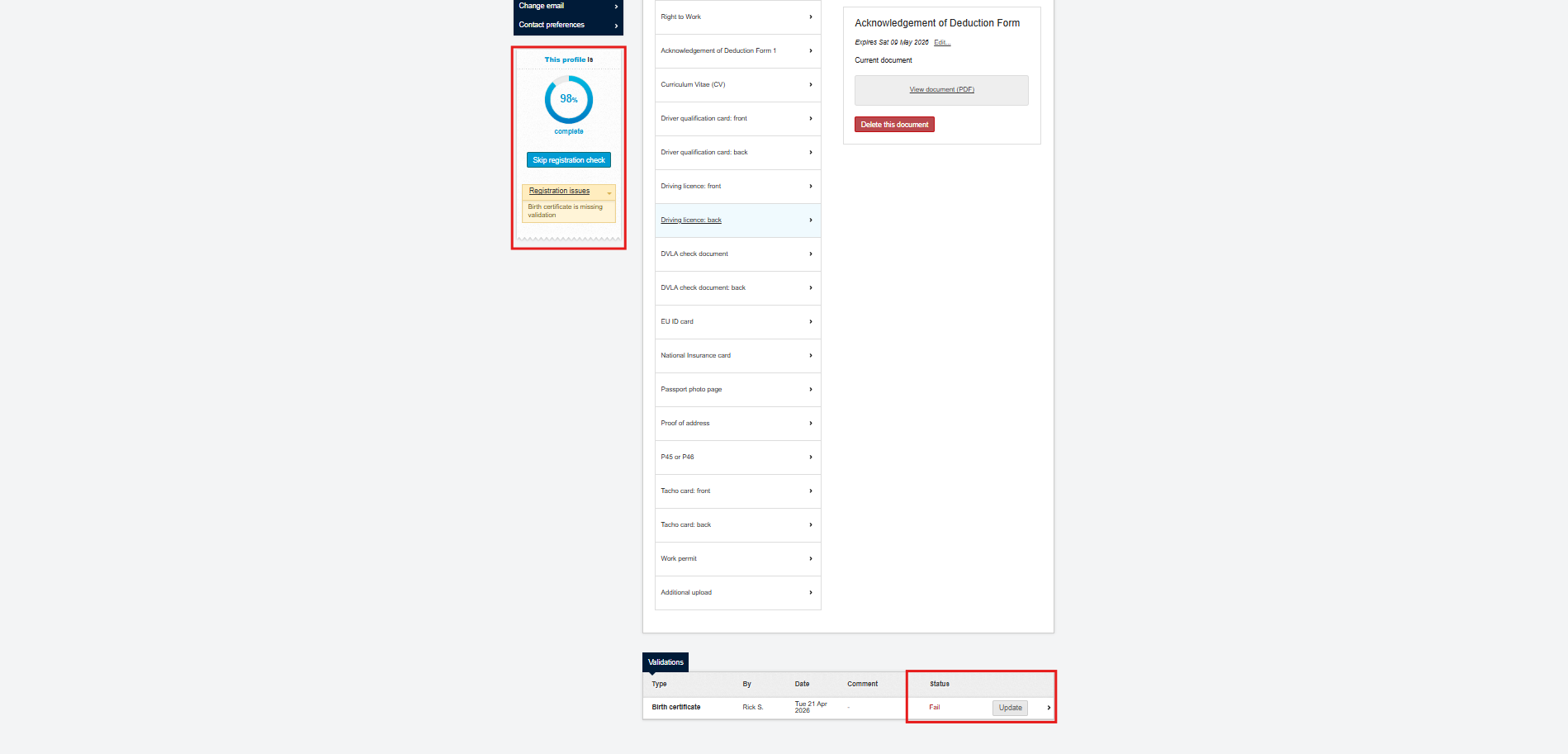This screenshot has height=754, width=1568.
Task: Expand the Passport photo page entry
Action: click(737, 389)
